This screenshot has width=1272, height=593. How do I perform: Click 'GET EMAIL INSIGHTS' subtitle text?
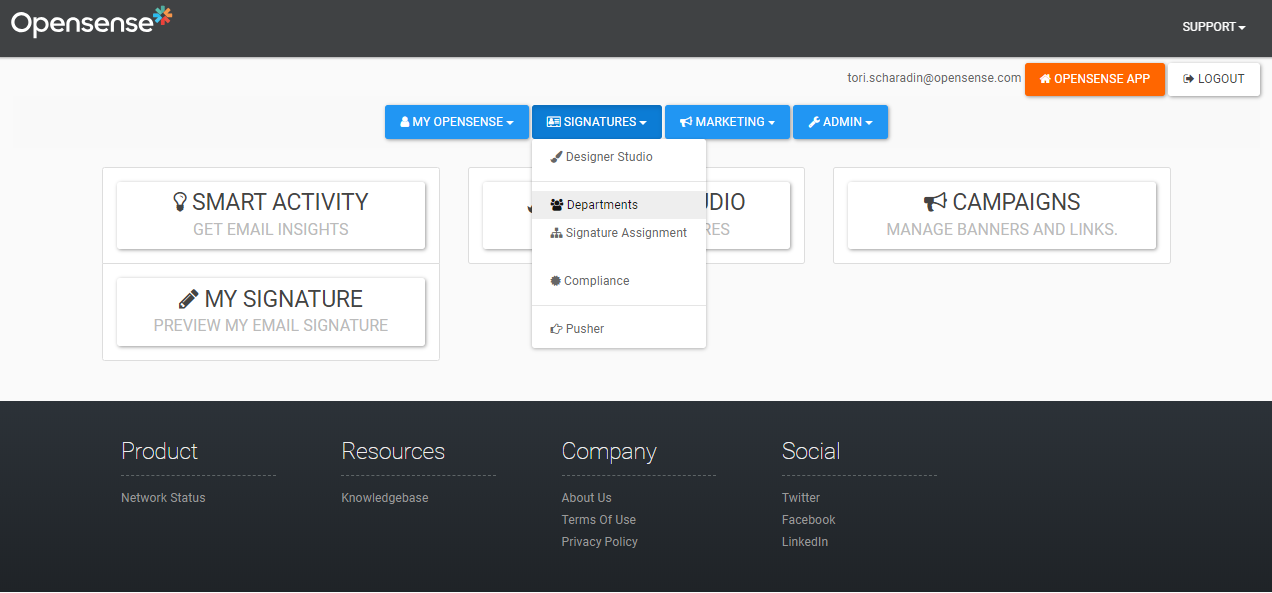click(x=271, y=229)
